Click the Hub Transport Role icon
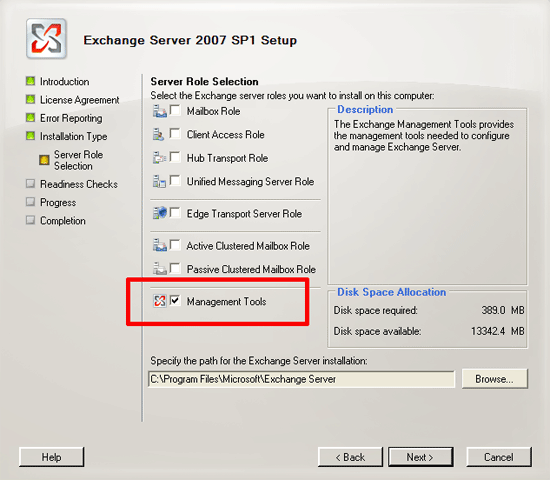This screenshot has height=480, width=550. coord(160,158)
